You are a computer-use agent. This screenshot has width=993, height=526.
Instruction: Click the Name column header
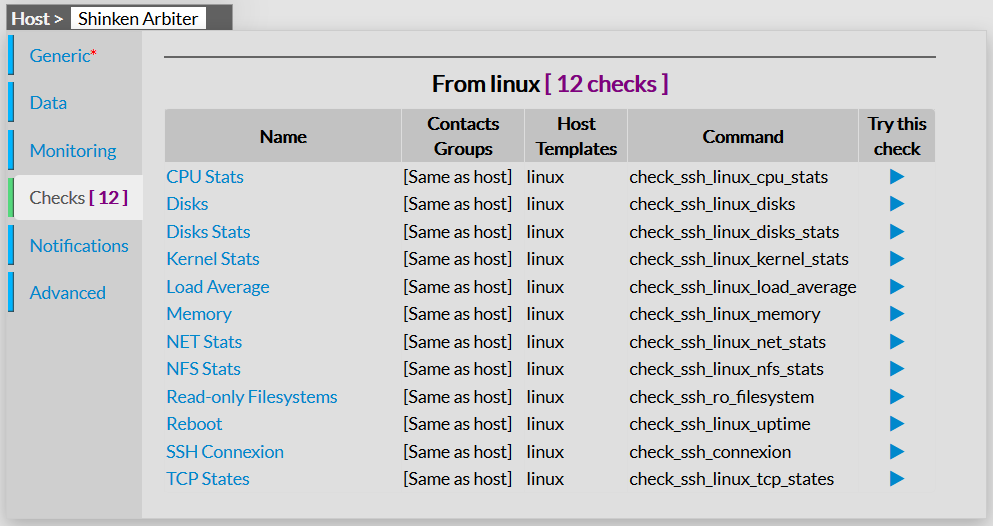pyautogui.click(x=283, y=136)
